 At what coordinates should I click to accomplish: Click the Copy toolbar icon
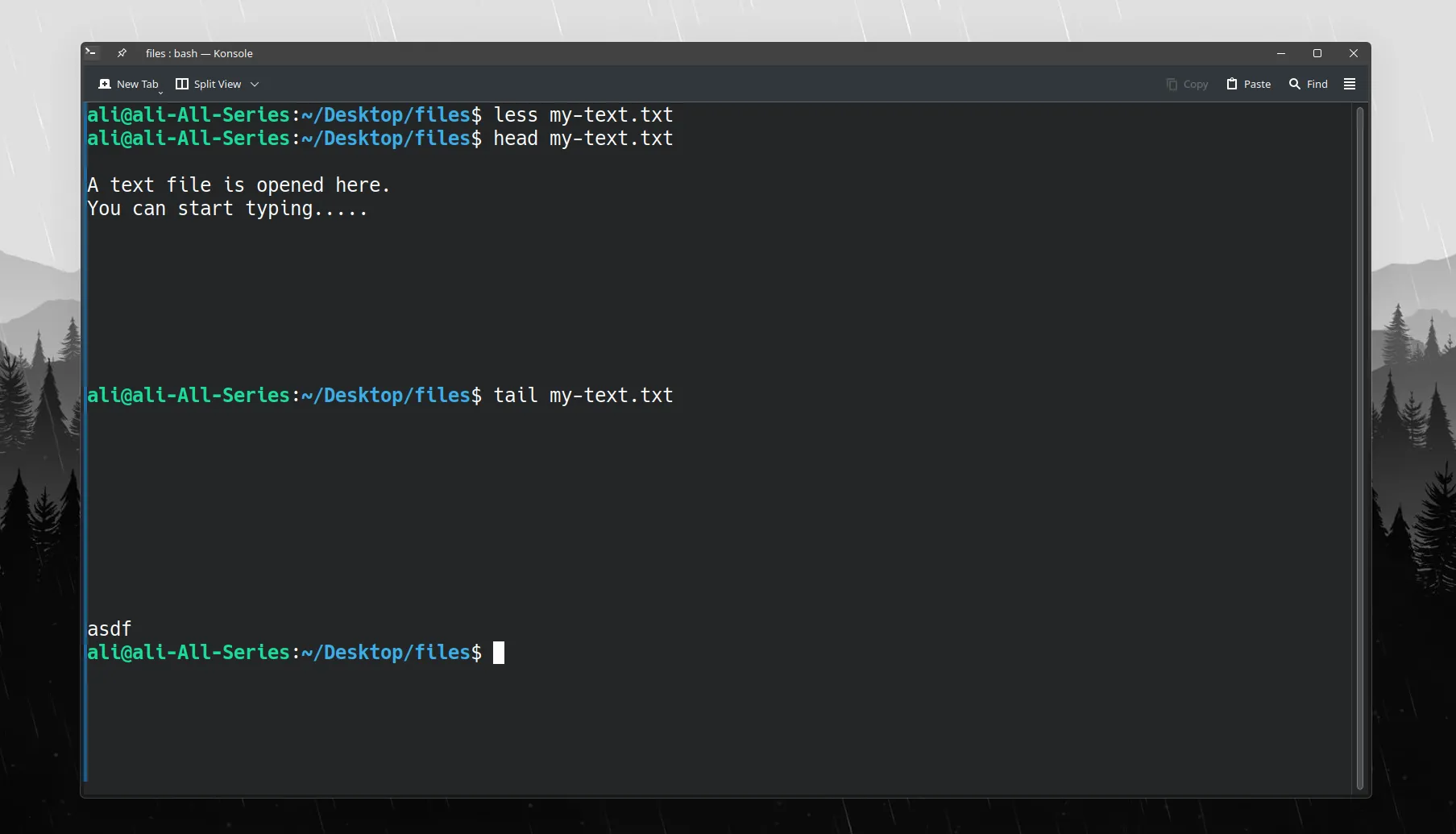(x=1187, y=84)
